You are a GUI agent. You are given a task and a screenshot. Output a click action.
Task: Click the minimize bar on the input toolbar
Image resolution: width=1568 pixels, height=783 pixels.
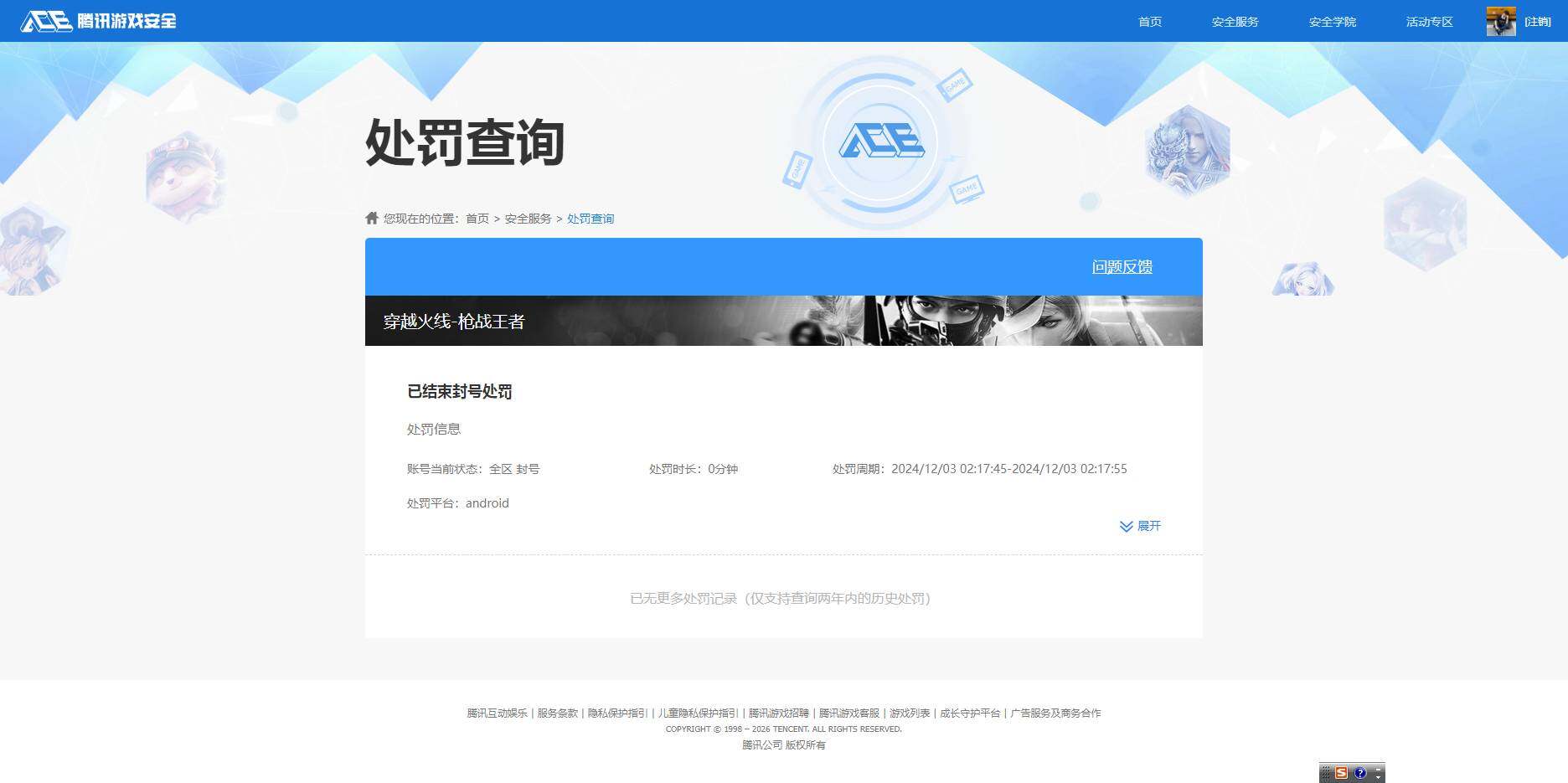tap(1380, 770)
